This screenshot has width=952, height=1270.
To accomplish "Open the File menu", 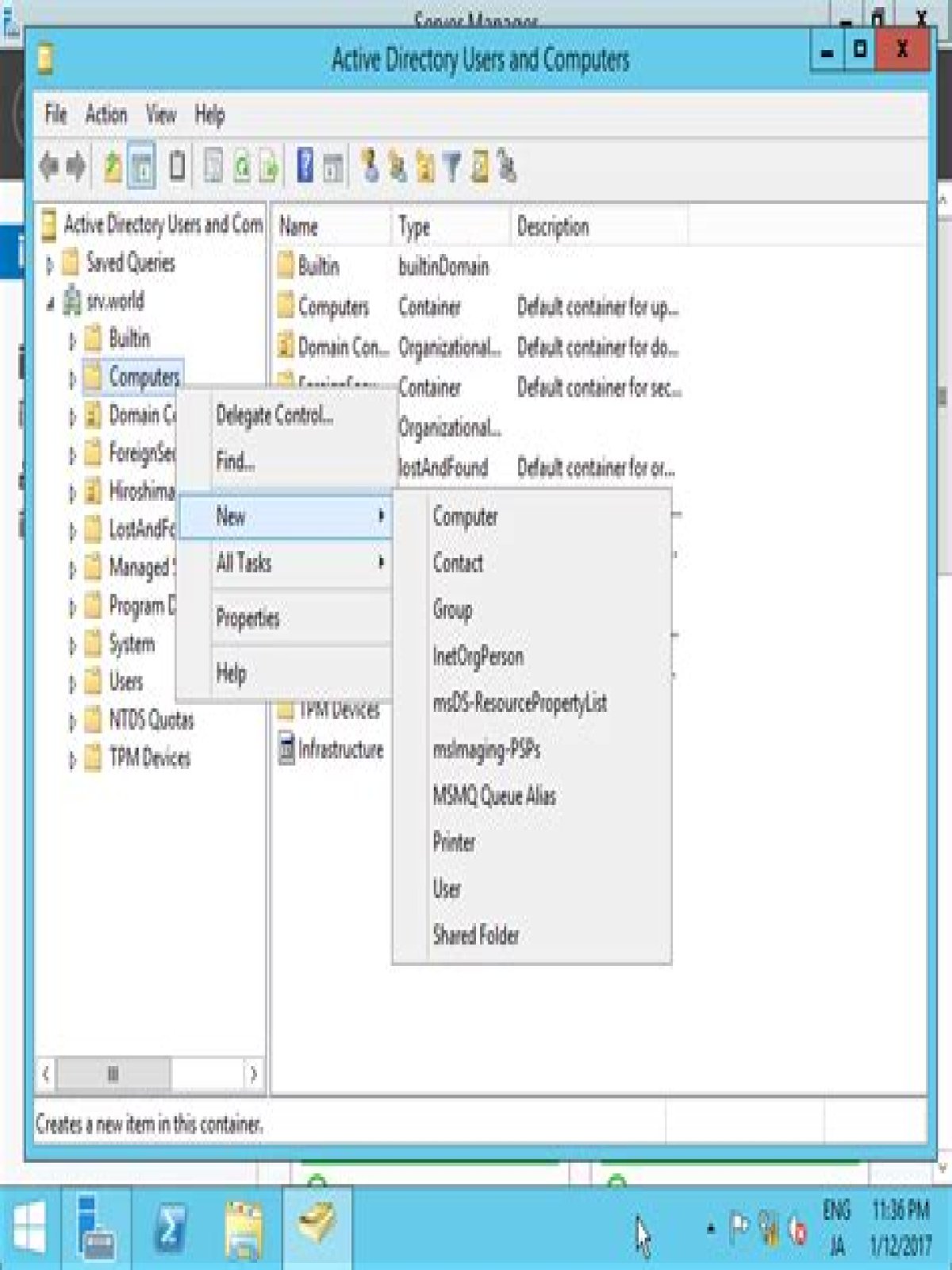I will tap(56, 114).
